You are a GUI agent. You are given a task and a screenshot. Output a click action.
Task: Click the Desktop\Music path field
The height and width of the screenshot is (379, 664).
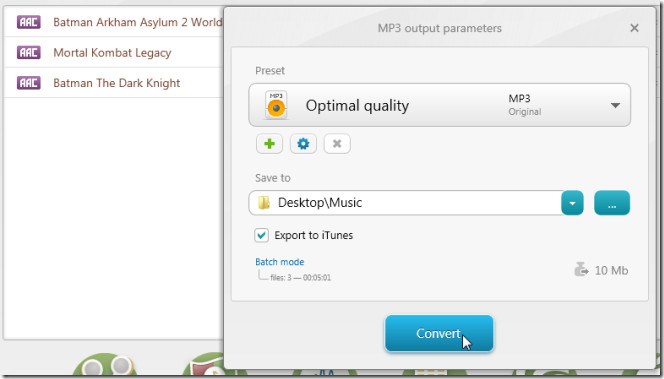[x=405, y=203]
